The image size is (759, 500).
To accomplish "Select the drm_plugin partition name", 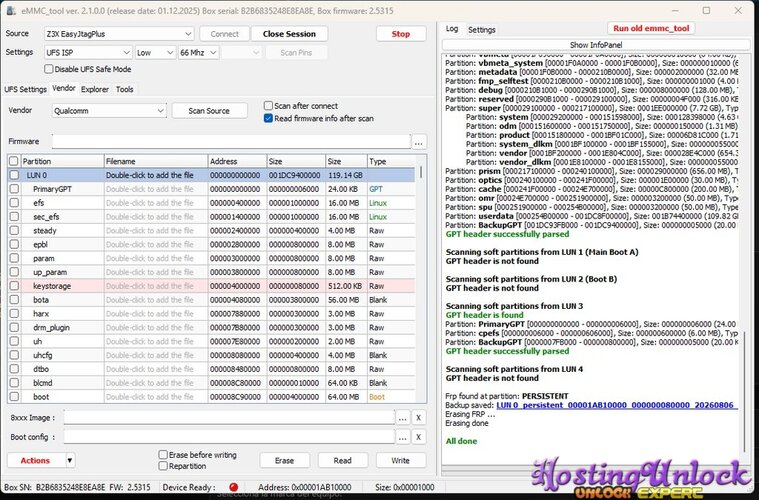I will click(x=51, y=327).
